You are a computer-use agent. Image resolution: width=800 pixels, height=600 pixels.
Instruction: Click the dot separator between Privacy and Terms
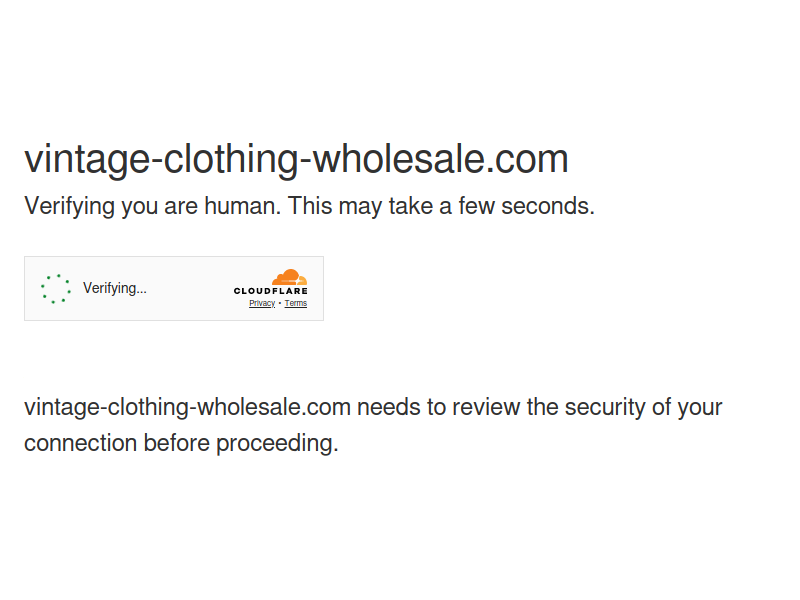(280, 303)
